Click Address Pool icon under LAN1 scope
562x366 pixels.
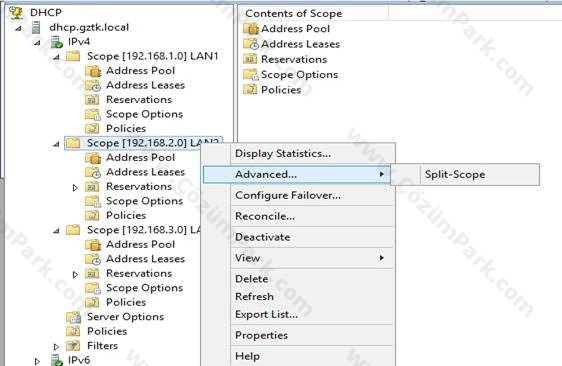coord(93,71)
